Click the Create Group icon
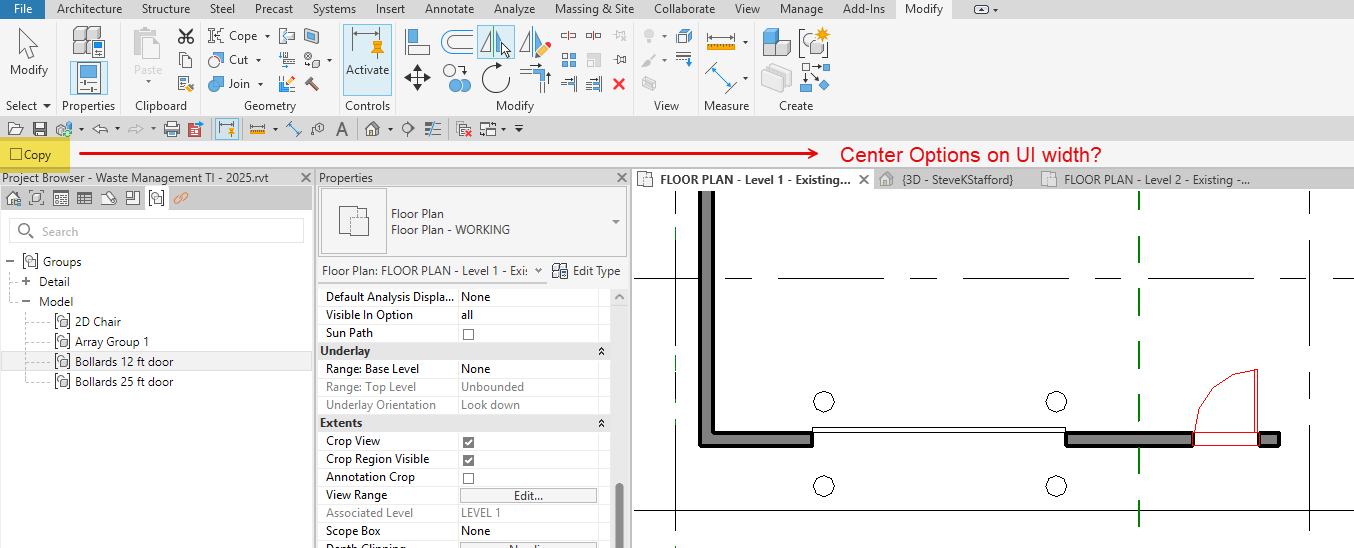Image resolution: width=1354 pixels, height=548 pixels. (814, 42)
